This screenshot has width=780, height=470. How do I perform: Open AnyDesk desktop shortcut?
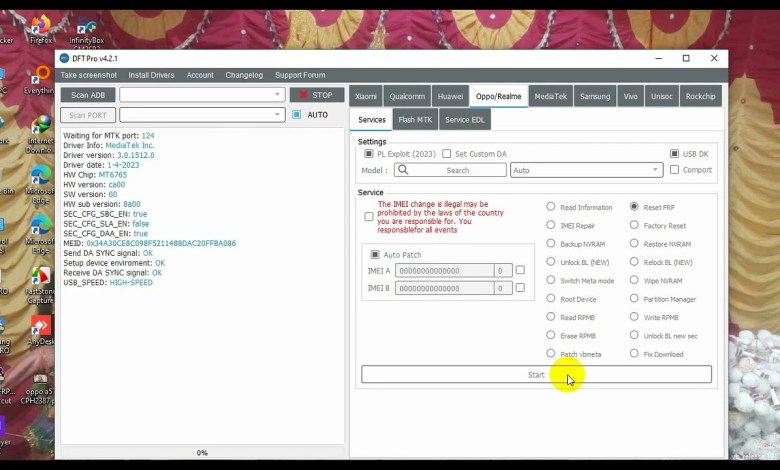tap(40, 330)
